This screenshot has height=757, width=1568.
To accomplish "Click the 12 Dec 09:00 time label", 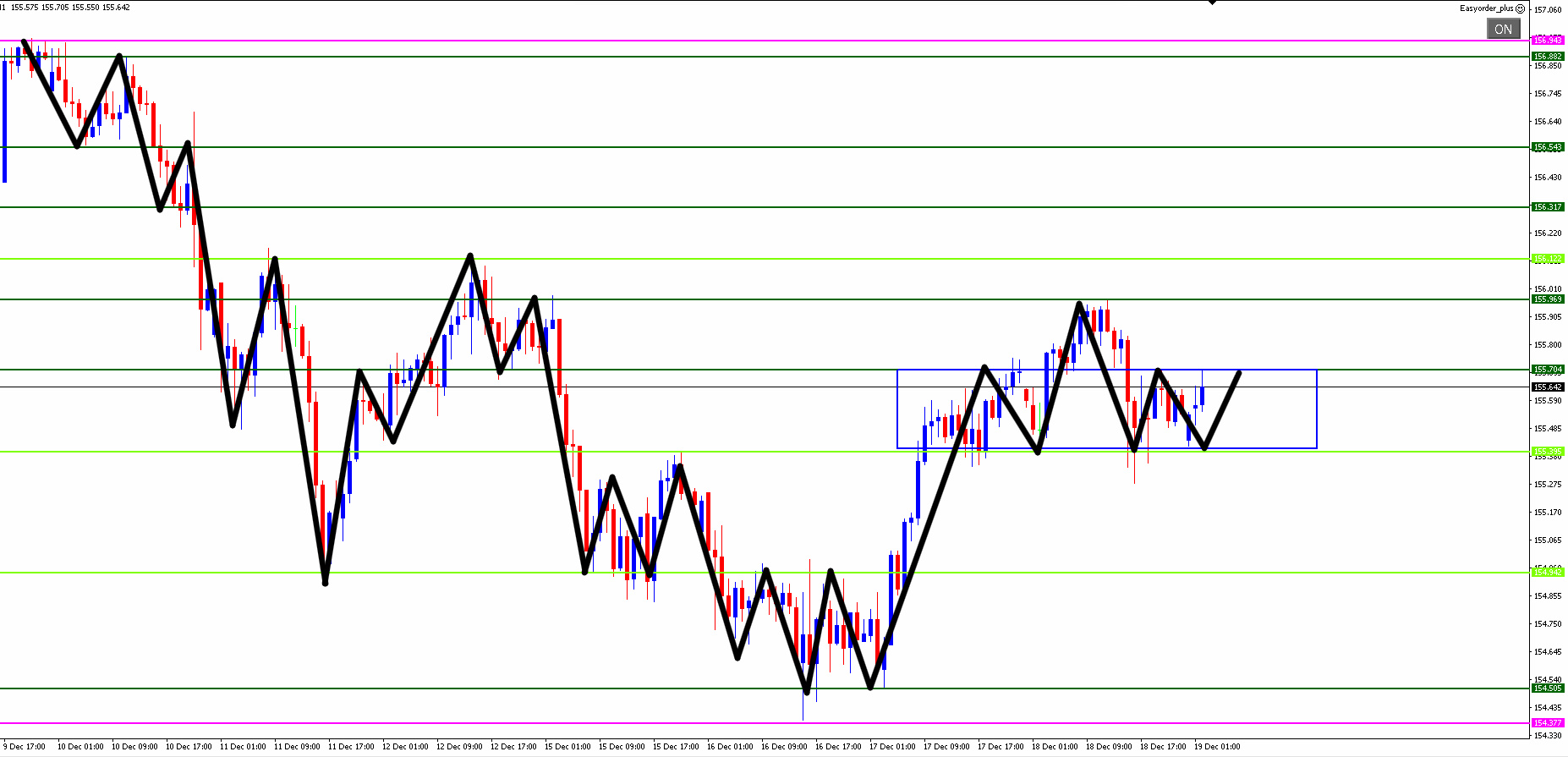I will pos(460,747).
